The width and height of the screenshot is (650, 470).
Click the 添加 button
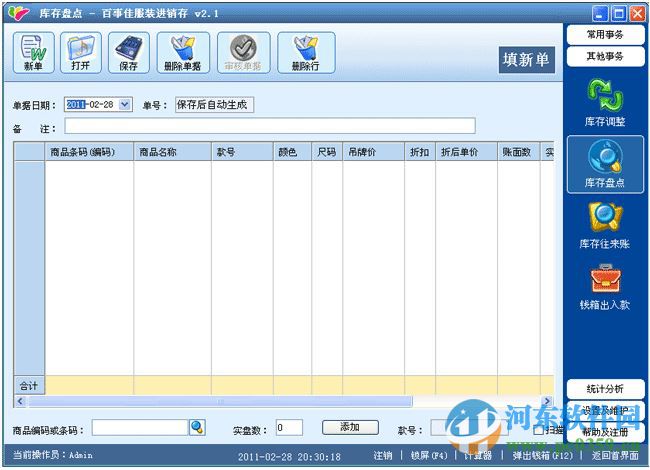(350, 427)
